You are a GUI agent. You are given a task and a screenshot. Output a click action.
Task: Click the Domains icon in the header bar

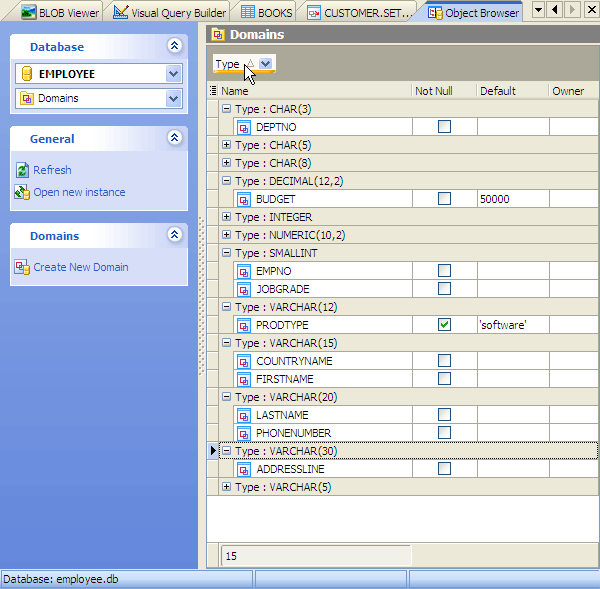[x=218, y=34]
